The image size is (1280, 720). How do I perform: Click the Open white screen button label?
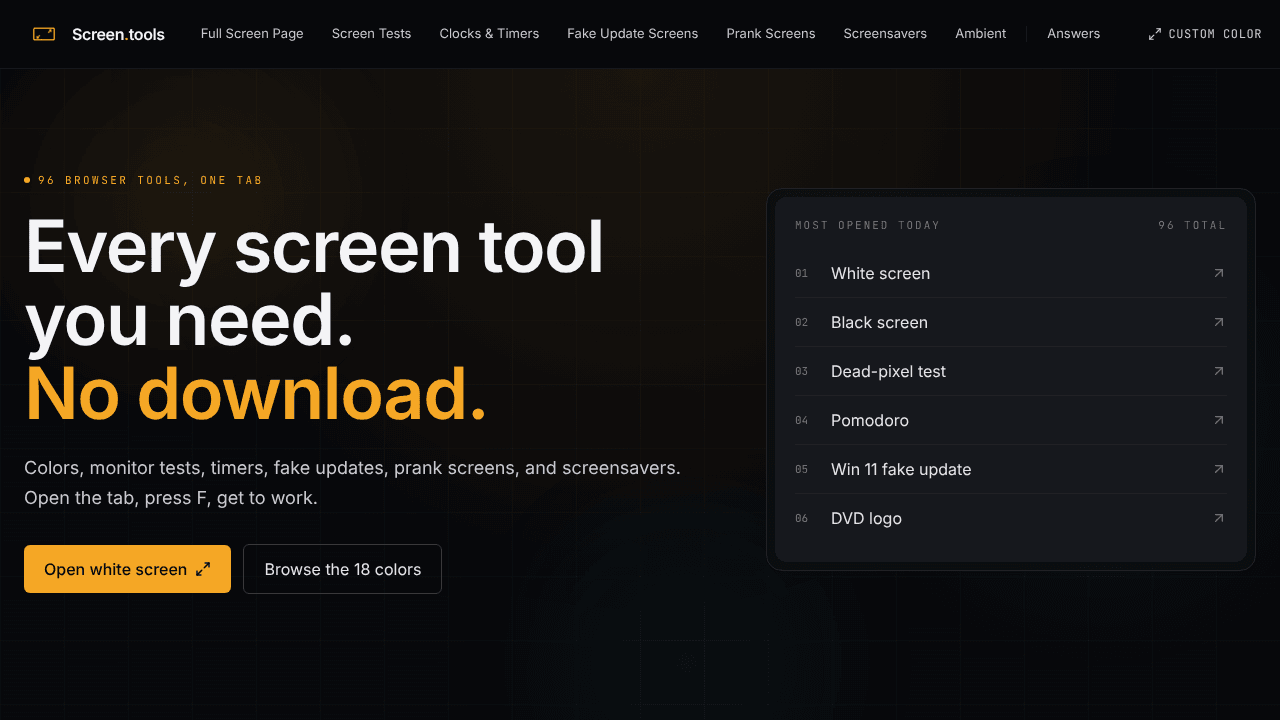pos(115,569)
